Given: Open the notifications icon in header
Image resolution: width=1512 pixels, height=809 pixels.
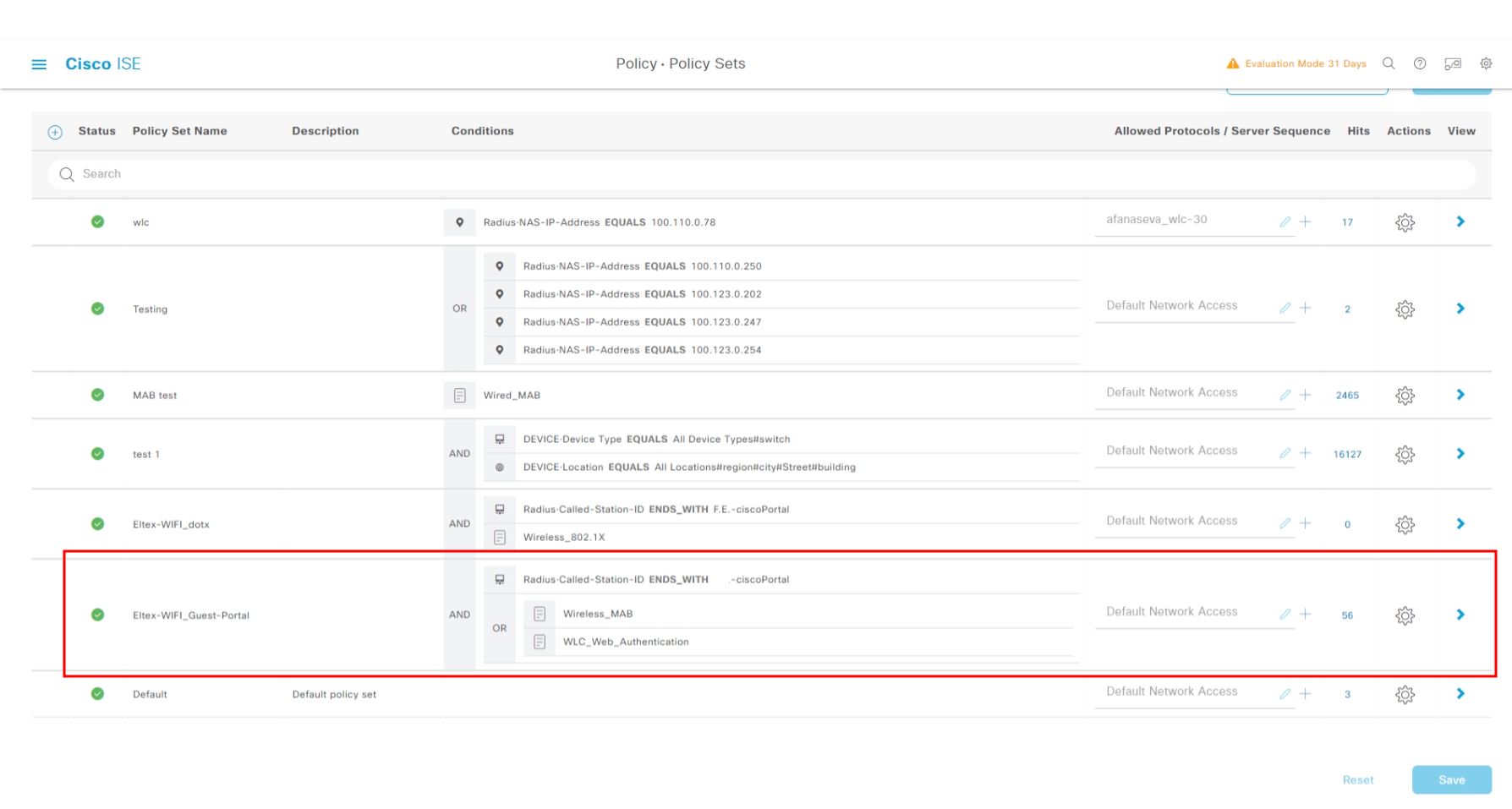Looking at the screenshot, I should tap(1453, 63).
